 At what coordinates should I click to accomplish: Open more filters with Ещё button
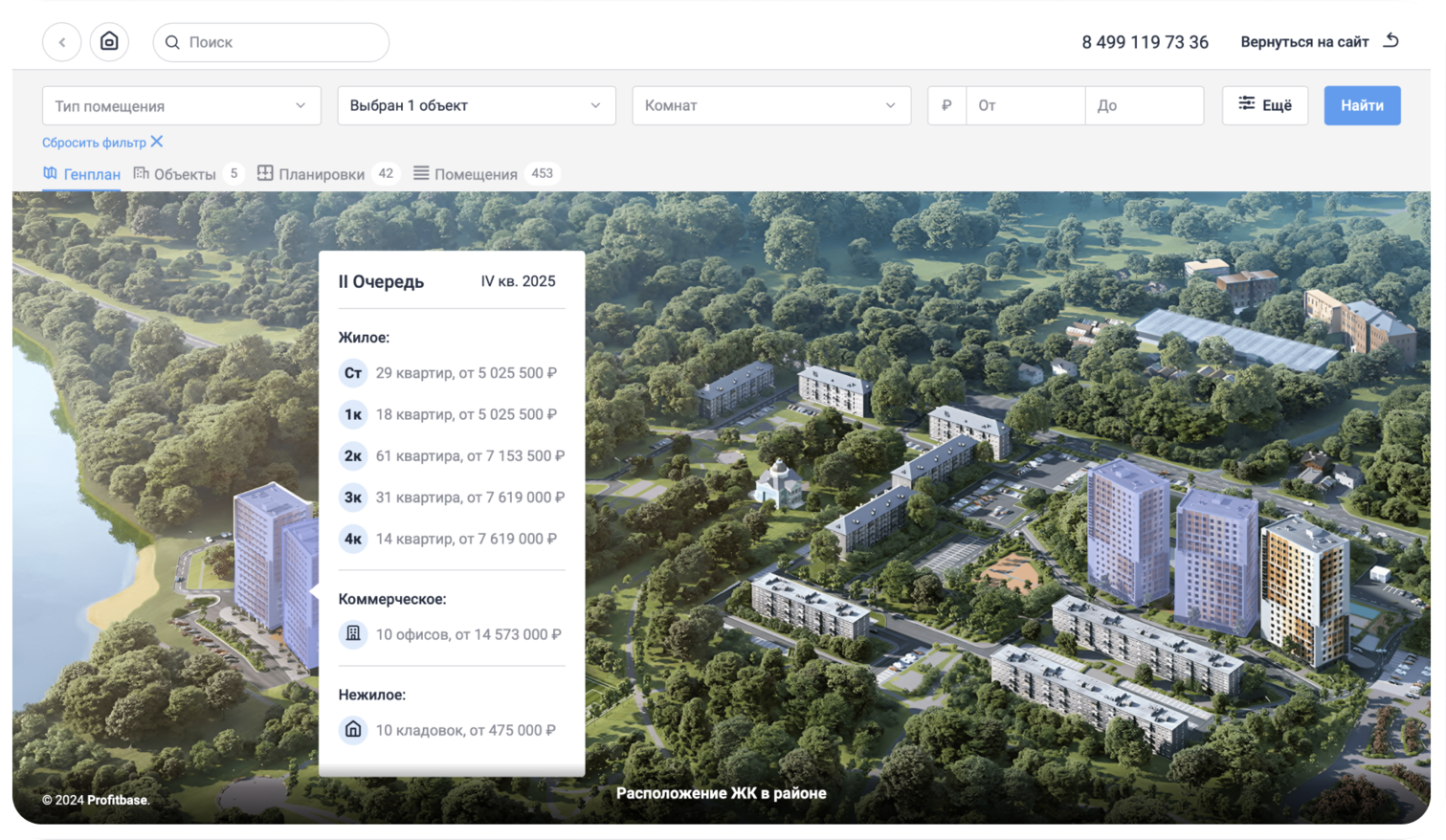1265,105
